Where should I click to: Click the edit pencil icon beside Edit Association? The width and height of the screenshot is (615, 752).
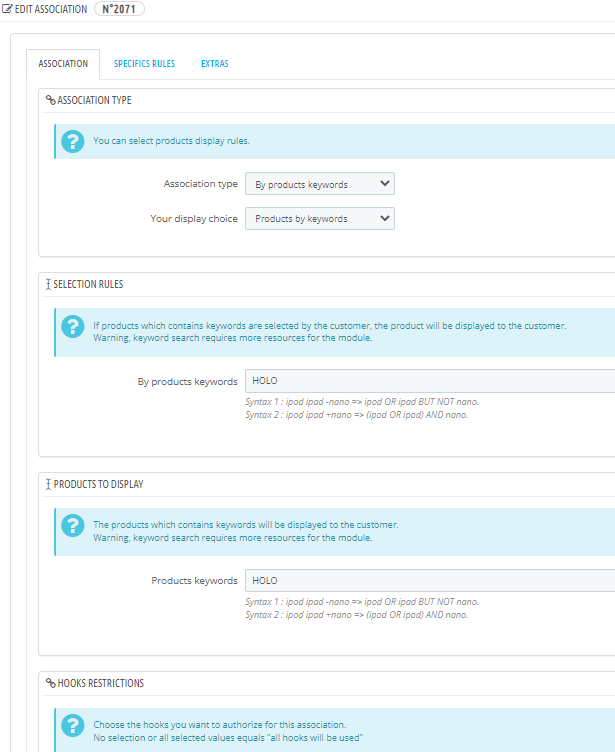coord(7,9)
